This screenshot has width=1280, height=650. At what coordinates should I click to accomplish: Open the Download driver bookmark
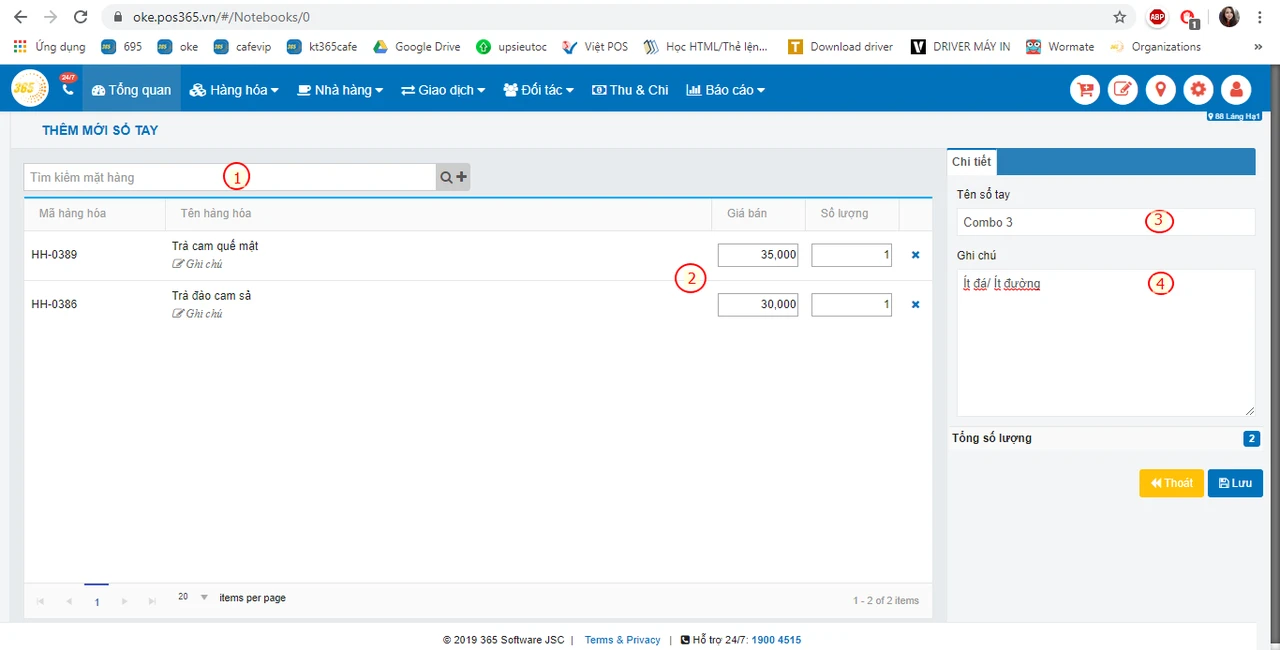click(842, 46)
